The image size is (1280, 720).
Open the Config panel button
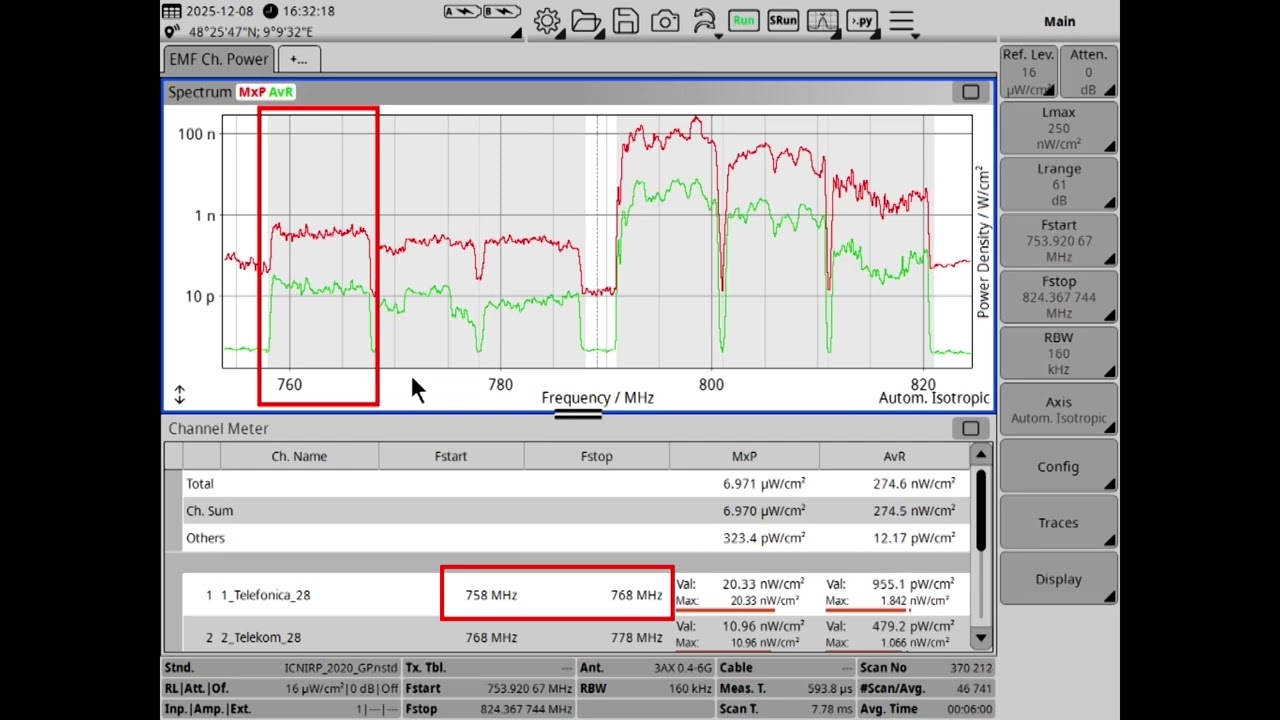(1057, 466)
